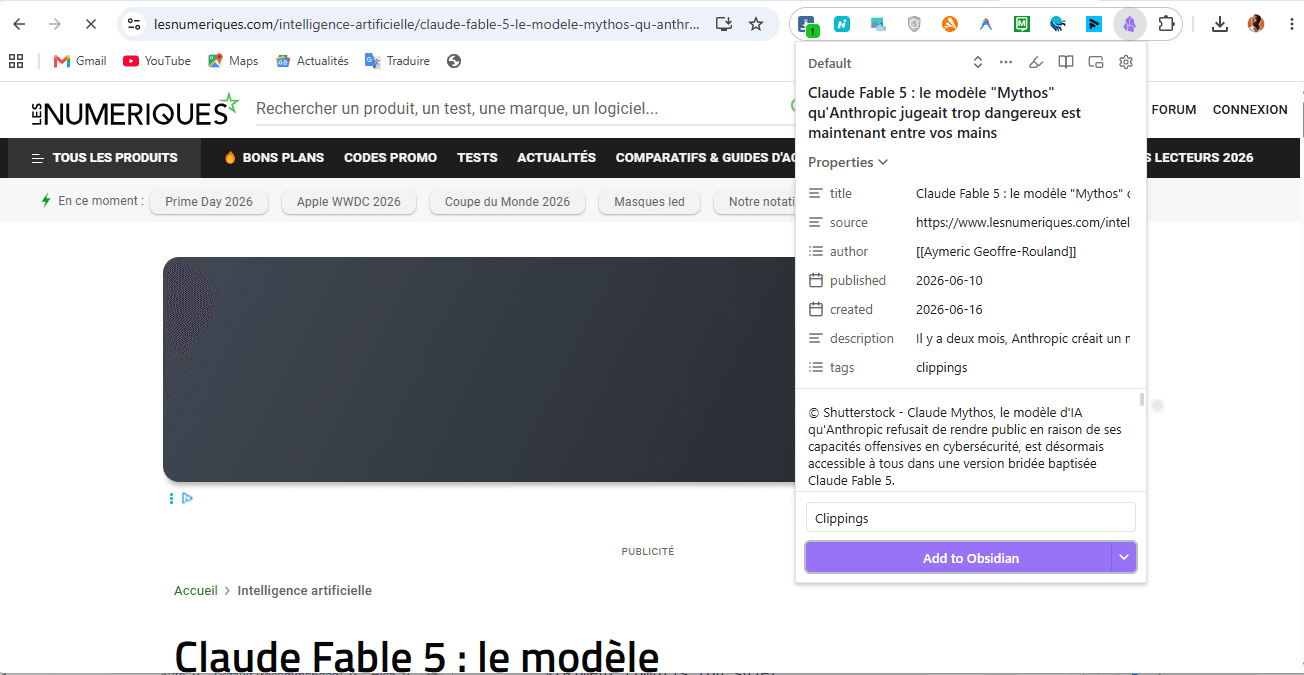Screen dimensions: 1304x675
Task: Edit the source property URL value
Action: 1023,222
